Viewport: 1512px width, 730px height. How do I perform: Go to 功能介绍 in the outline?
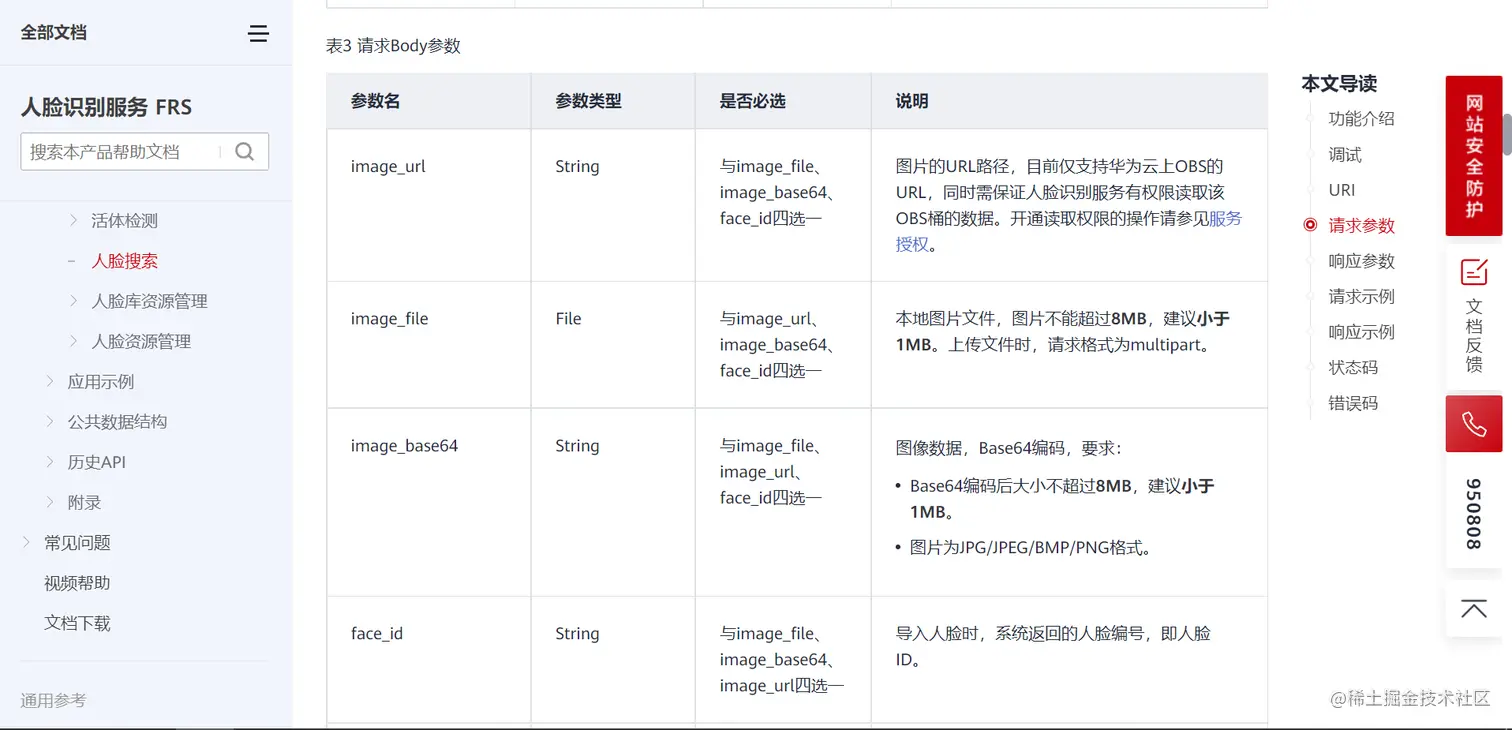[1361, 119]
